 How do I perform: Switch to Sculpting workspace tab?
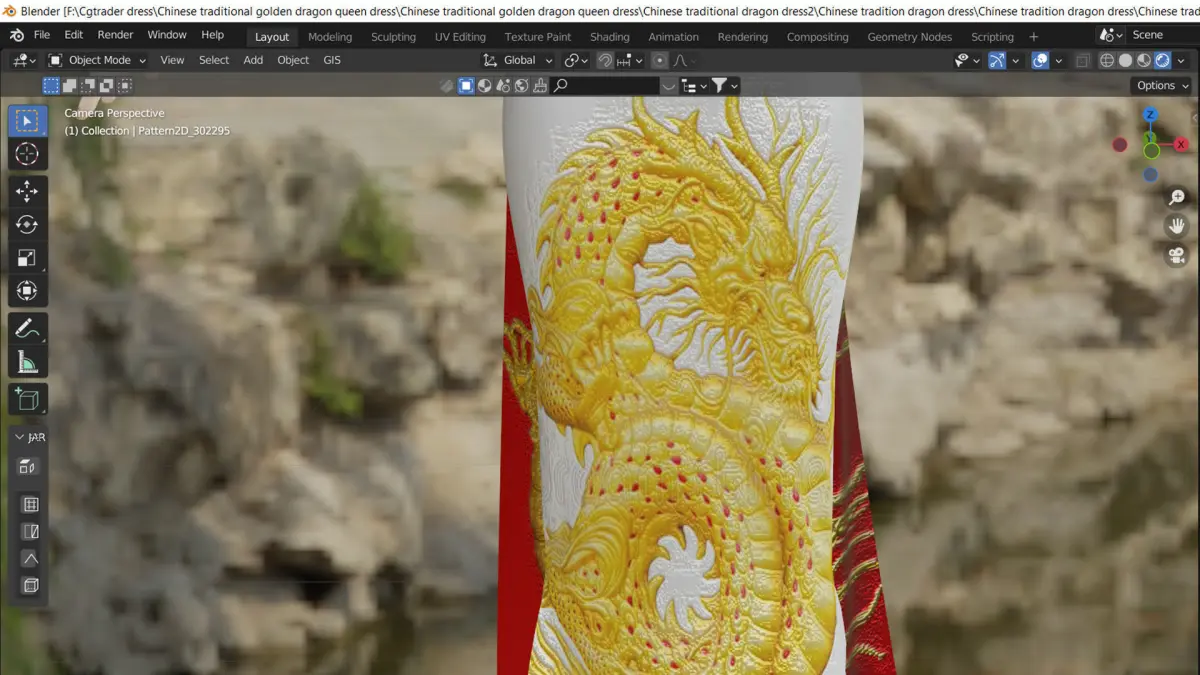393,37
